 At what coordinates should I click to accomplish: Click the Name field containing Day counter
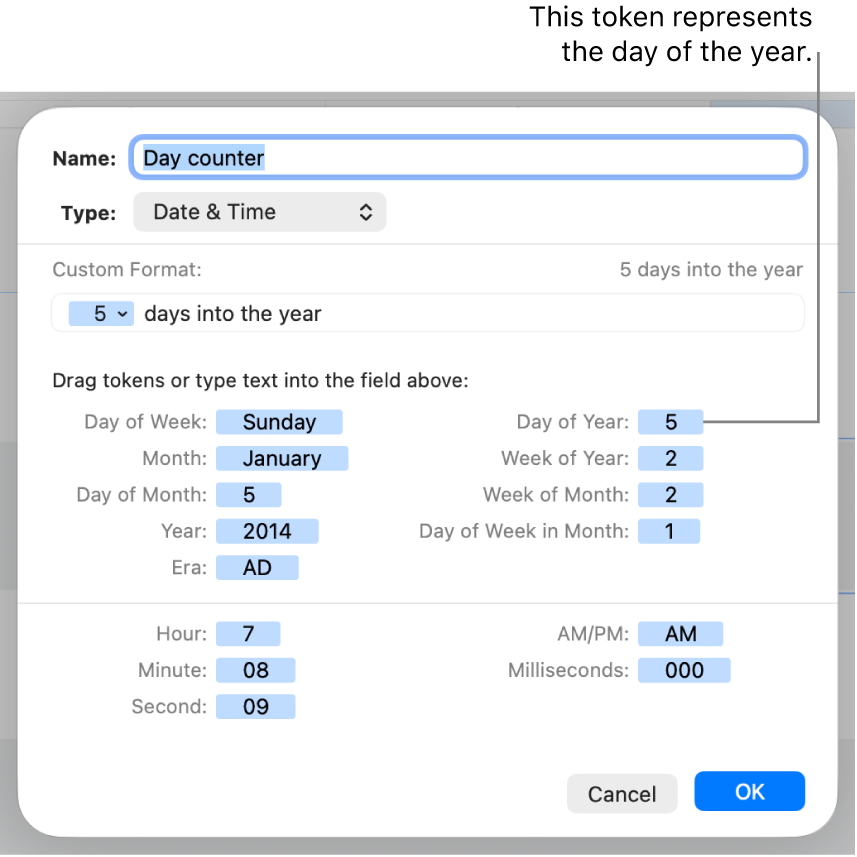[468, 157]
